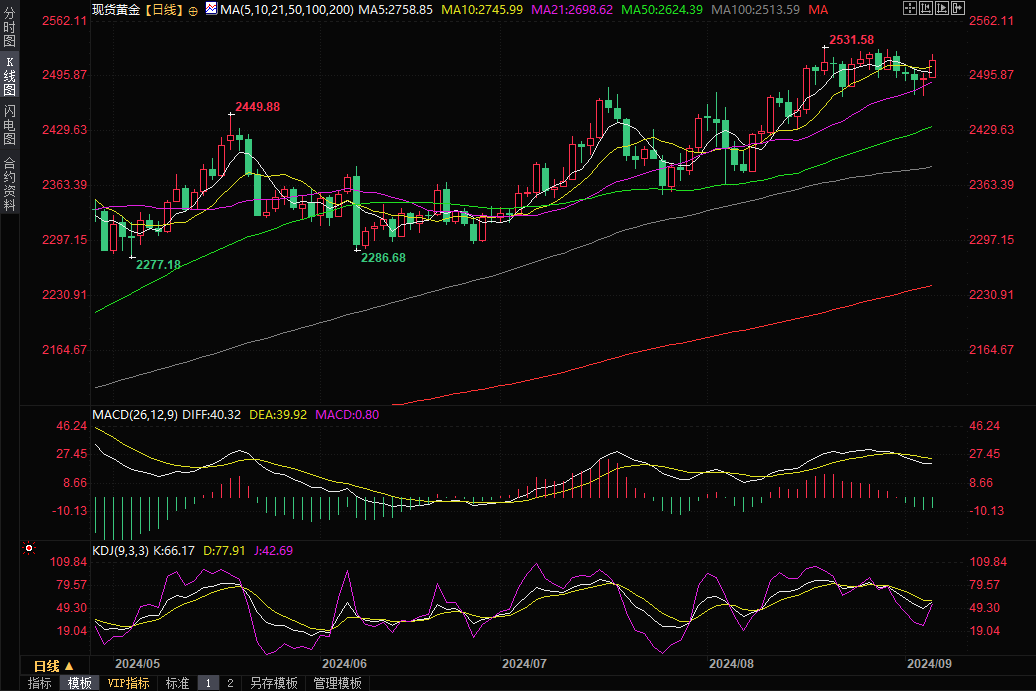Click the jump-to-start chart icon
The width and height of the screenshot is (1036, 691).
924,8
